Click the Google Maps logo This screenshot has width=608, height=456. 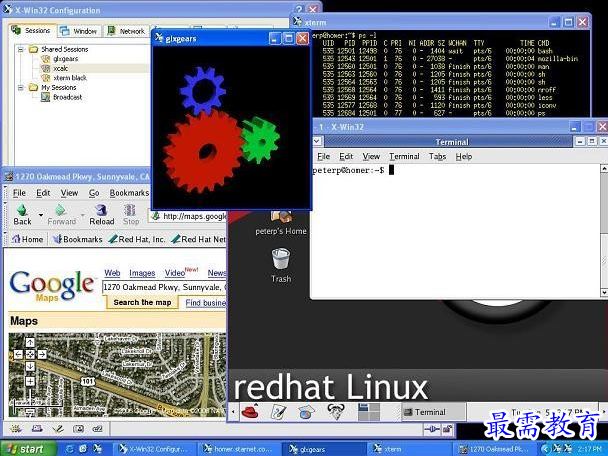coord(52,286)
